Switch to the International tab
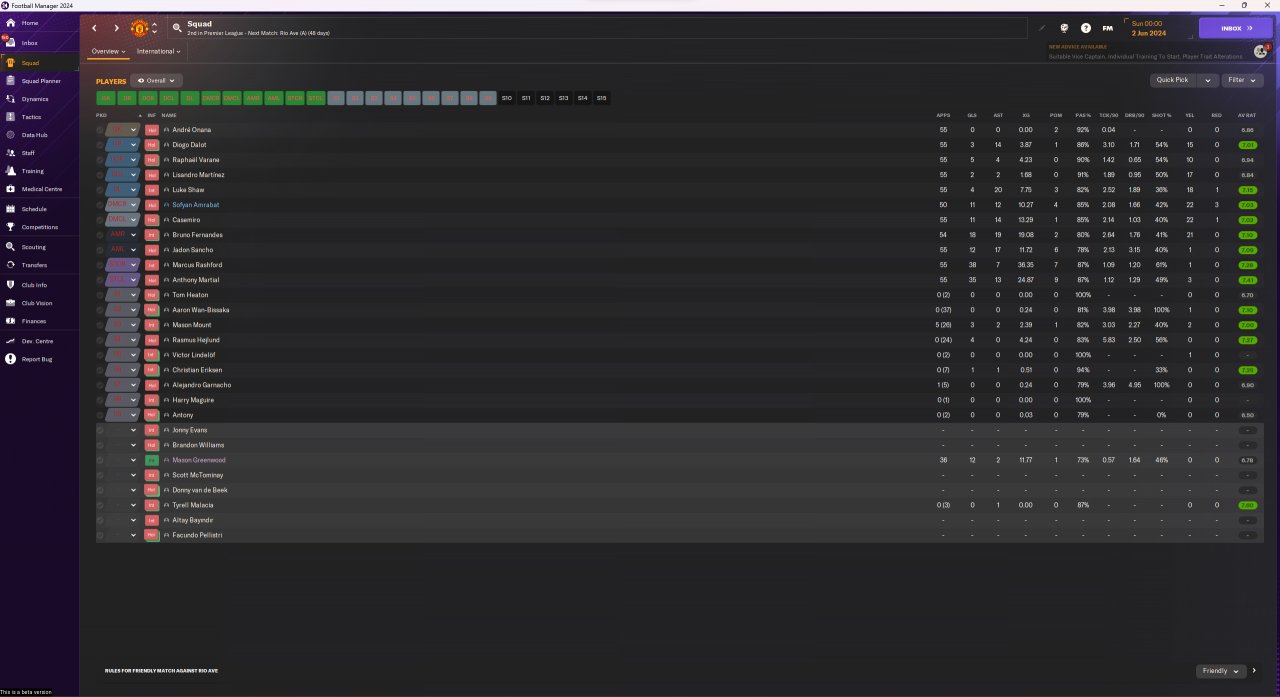Viewport: 1280px width, 697px height. [x=159, y=51]
